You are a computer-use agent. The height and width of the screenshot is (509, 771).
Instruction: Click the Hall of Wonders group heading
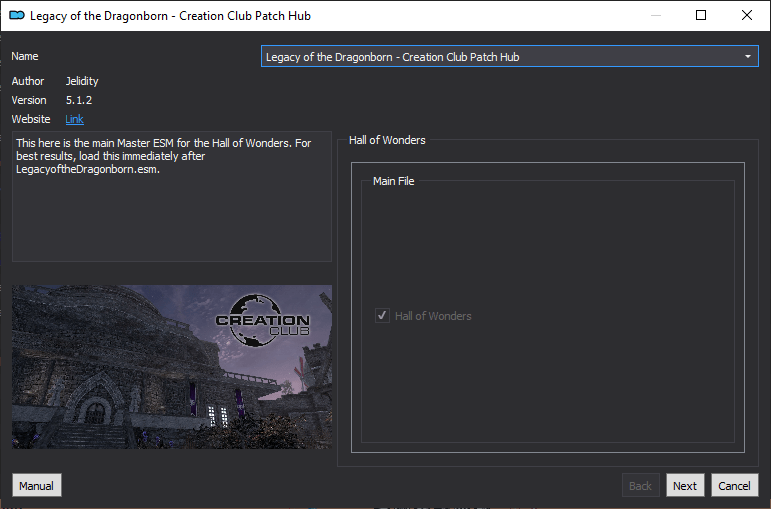pyautogui.click(x=387, y=140)
